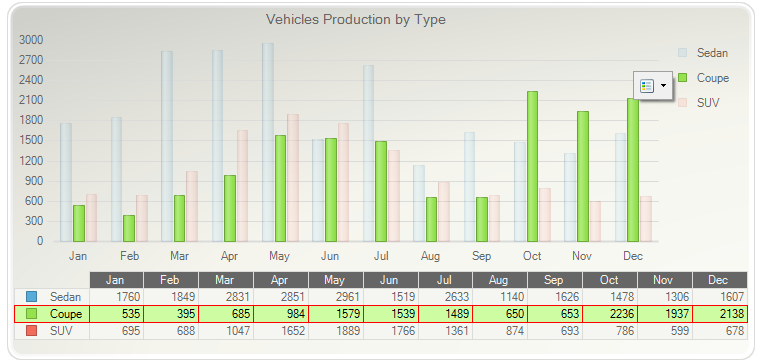Image resolution: width=760 pixels, height=363 pixels.
Task: Click the blue Sedan icon in table
Action: [x=31, y=297]
